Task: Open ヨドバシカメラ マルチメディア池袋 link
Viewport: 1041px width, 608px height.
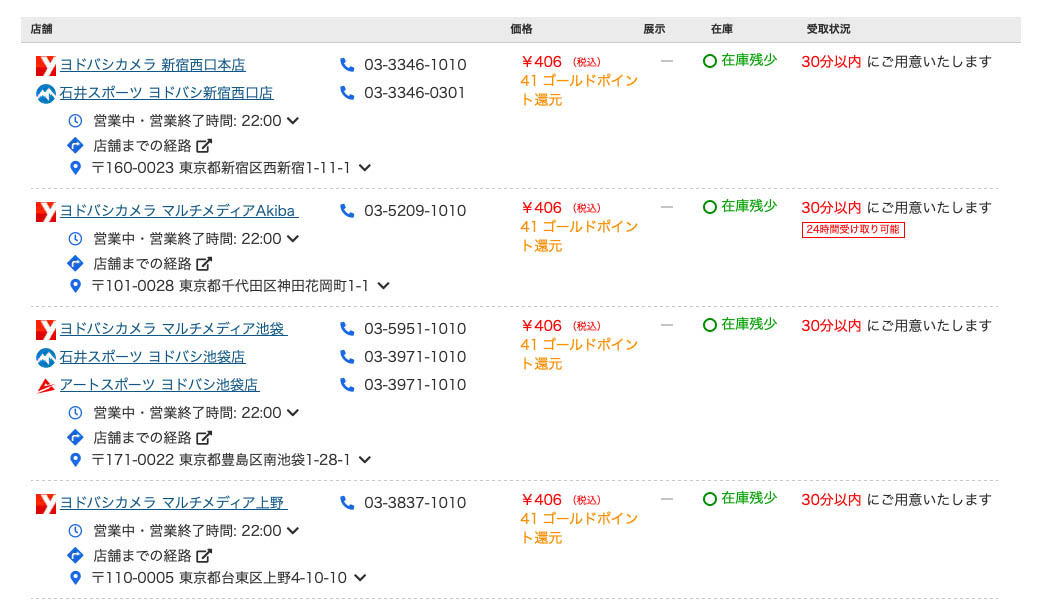Action: point(173,329)
